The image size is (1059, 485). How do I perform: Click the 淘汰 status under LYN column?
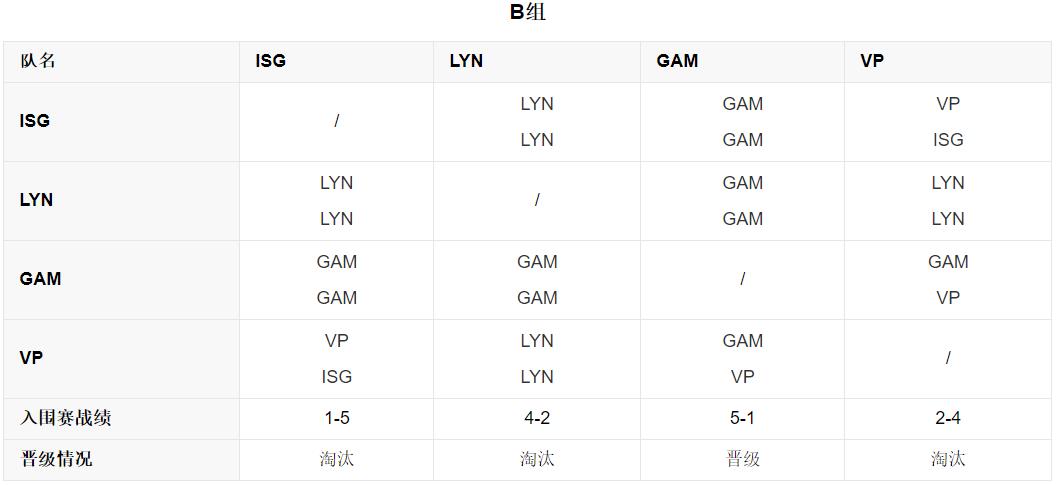[537, 459]
